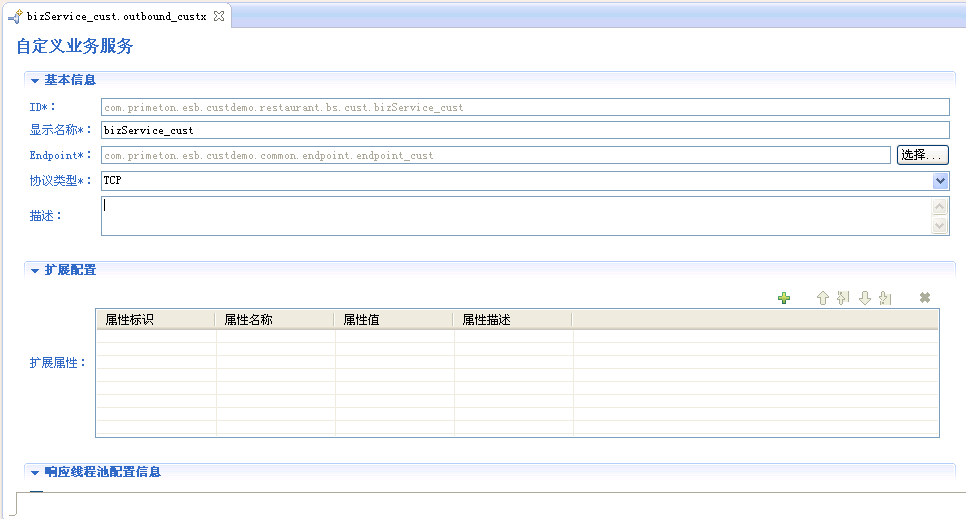Screen dimensions: 966x519
Task: Click the move down arrow icon
Action: click(x=865, y=298)
